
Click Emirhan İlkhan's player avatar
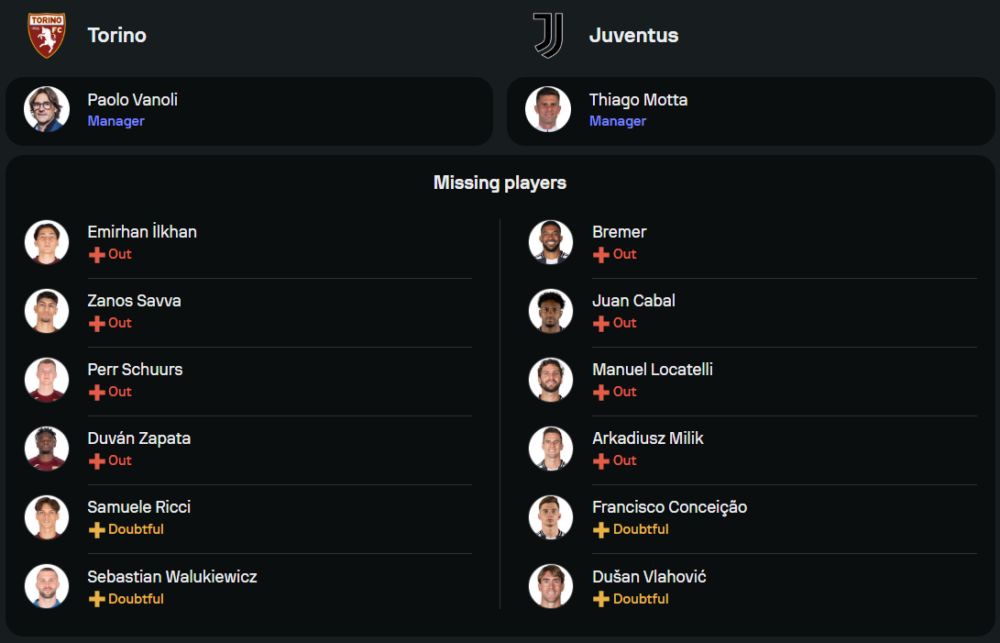pos(46,242)
